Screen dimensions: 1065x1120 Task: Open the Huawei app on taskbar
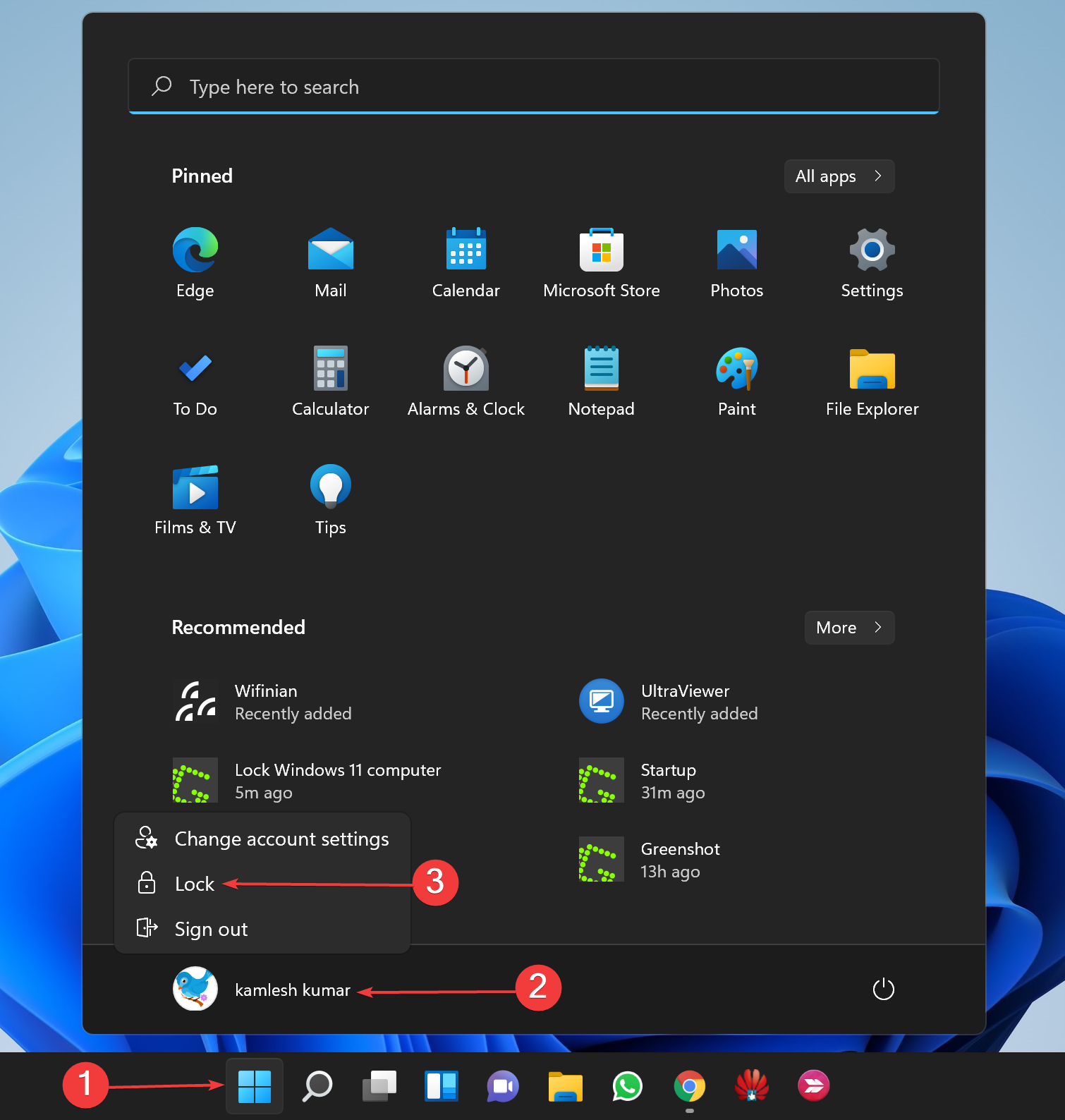coord(752,1086)
